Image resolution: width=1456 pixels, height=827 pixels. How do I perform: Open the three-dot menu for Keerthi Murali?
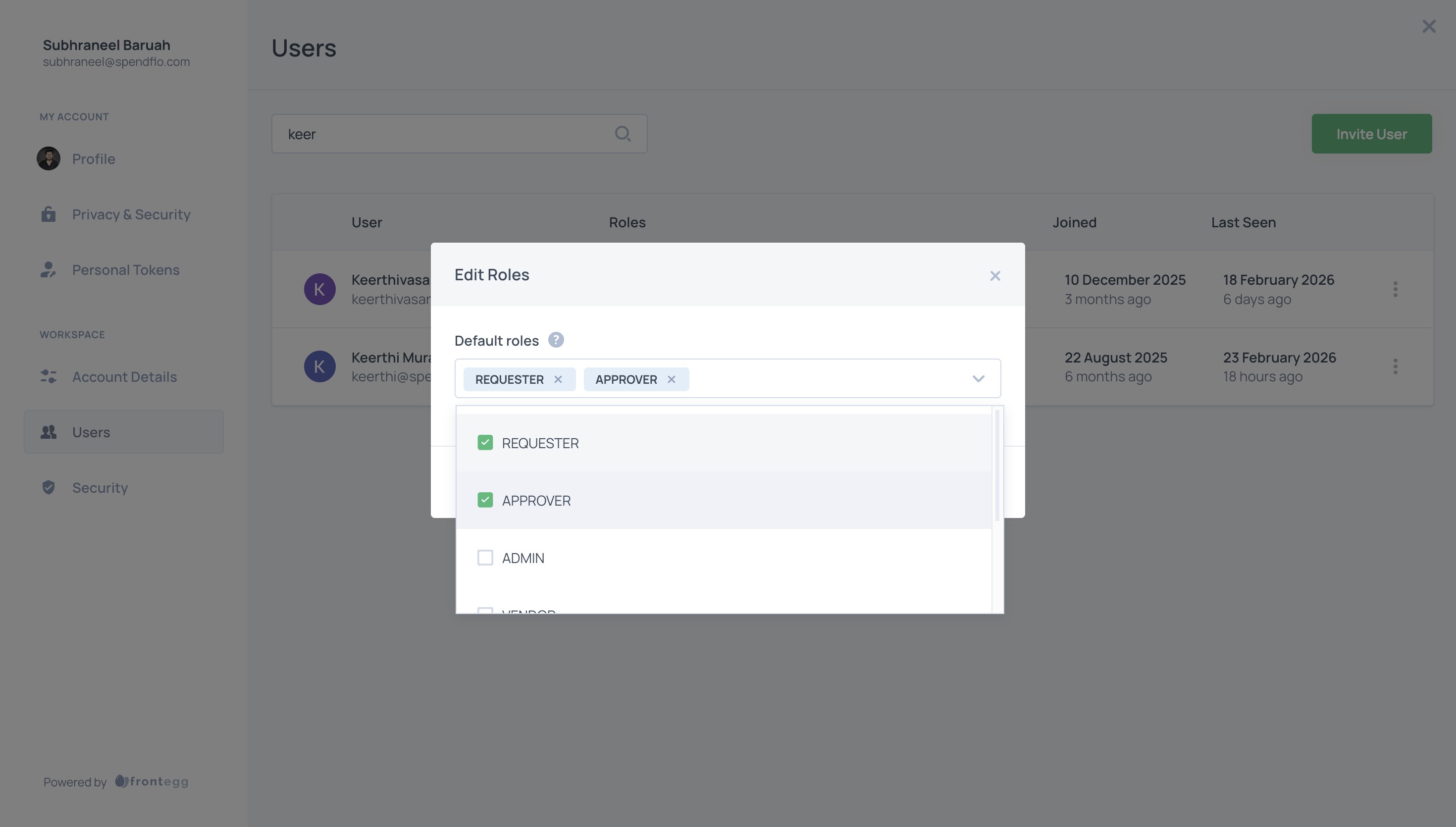click(1396, 366)
